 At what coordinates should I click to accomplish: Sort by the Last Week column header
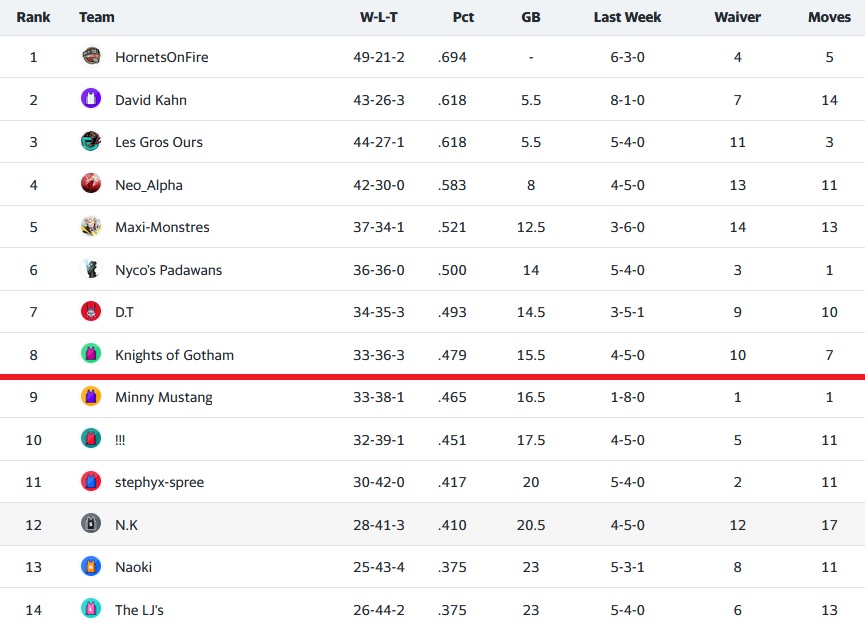click(x=627, y=17)
